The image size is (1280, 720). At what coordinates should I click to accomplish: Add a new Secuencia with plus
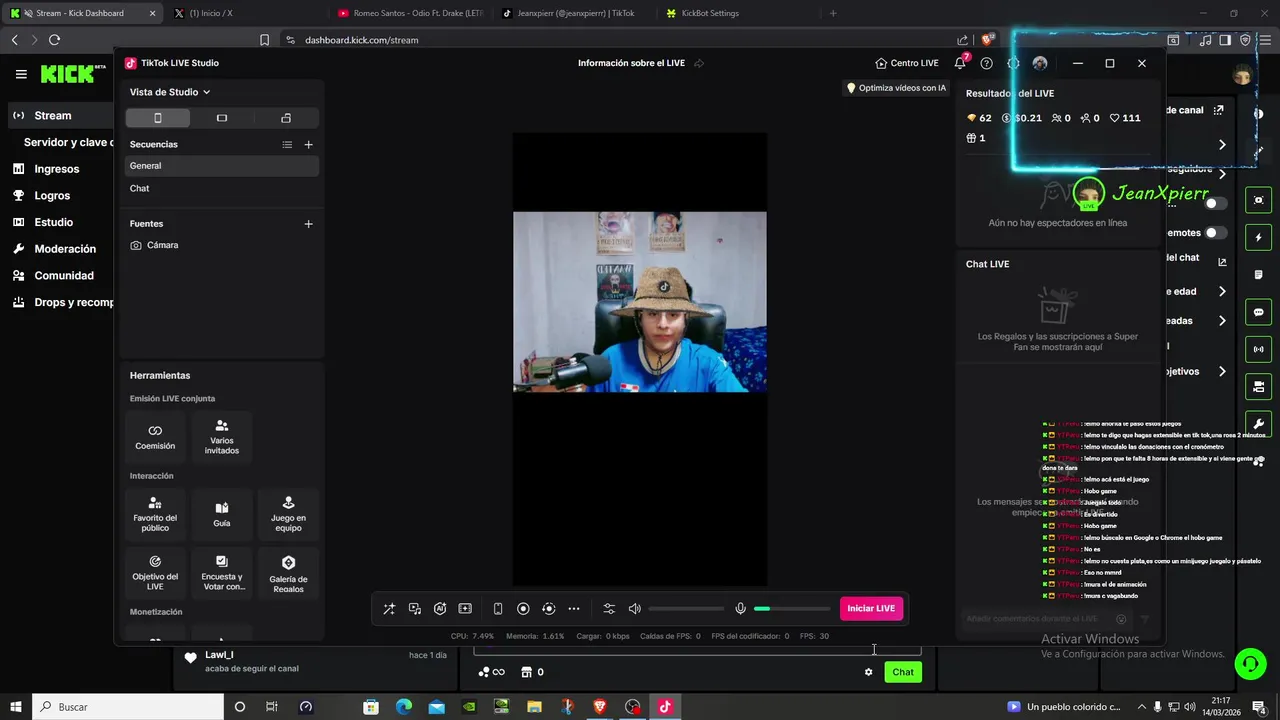tap(308, 145)
